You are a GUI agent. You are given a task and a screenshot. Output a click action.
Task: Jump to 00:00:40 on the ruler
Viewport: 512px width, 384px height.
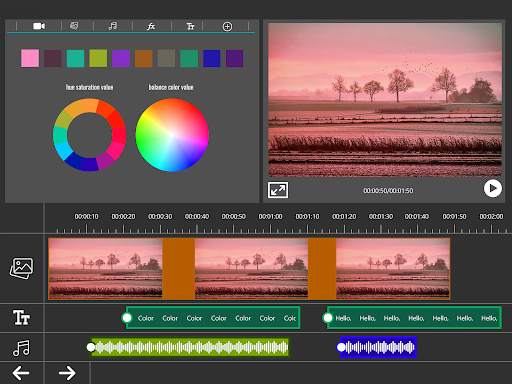[197, 217]
